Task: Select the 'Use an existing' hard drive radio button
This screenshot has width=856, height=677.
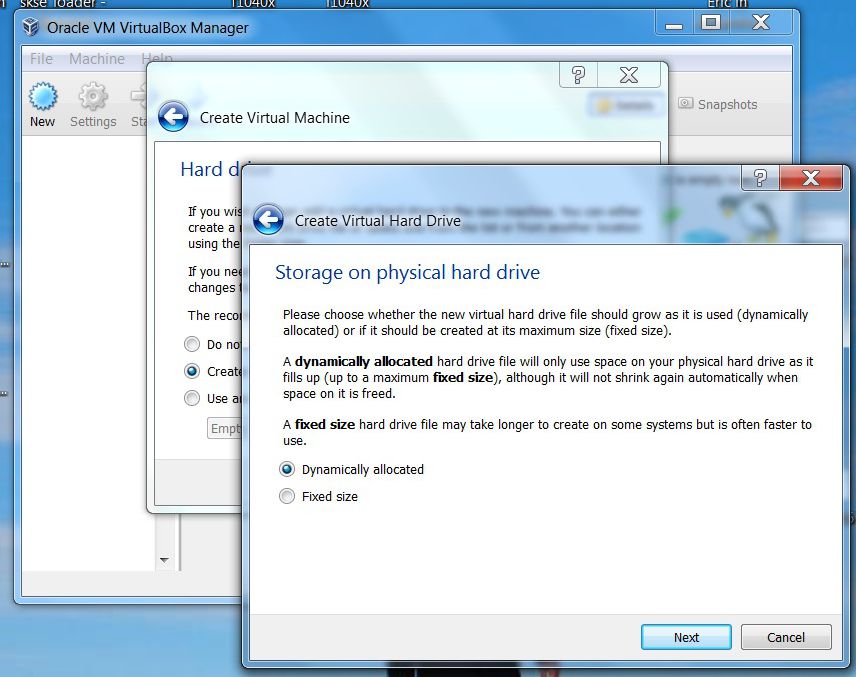Action: [192, 398]
